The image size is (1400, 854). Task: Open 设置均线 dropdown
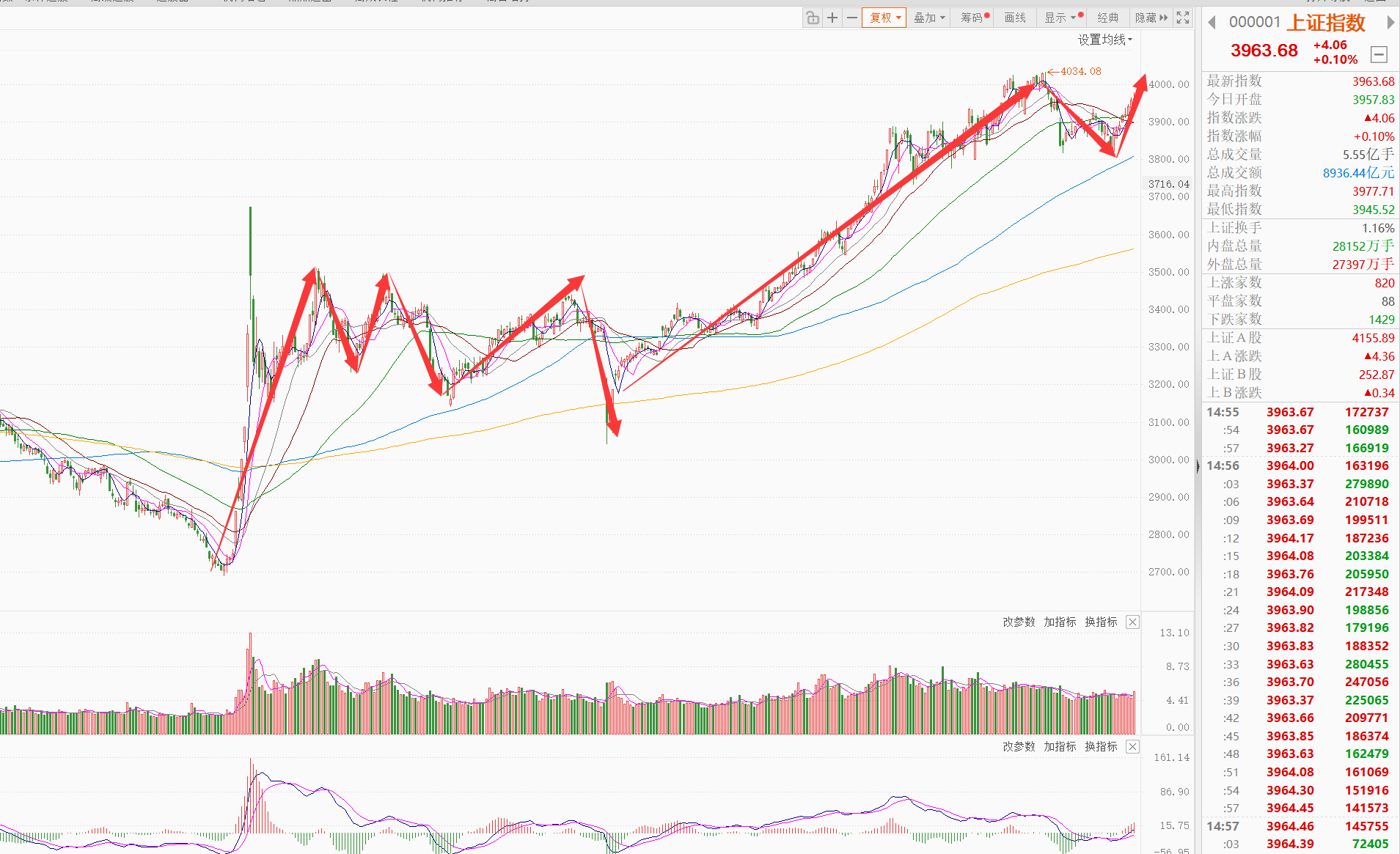tap(1104, 40)
